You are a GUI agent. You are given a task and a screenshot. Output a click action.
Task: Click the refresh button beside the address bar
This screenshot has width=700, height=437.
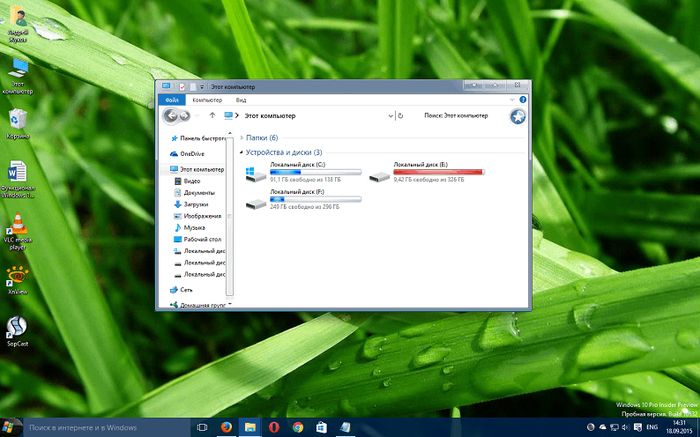(x=400, y=116)
